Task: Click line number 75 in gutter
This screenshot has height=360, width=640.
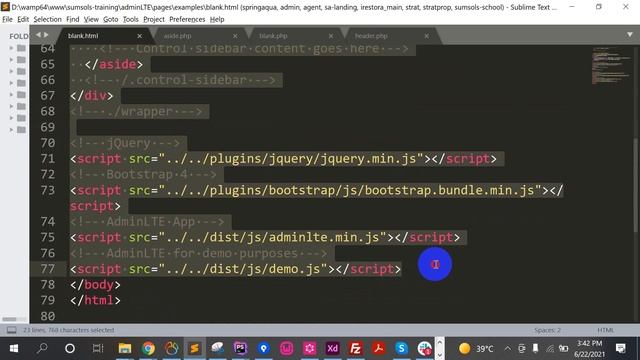Action: [48, 238]
